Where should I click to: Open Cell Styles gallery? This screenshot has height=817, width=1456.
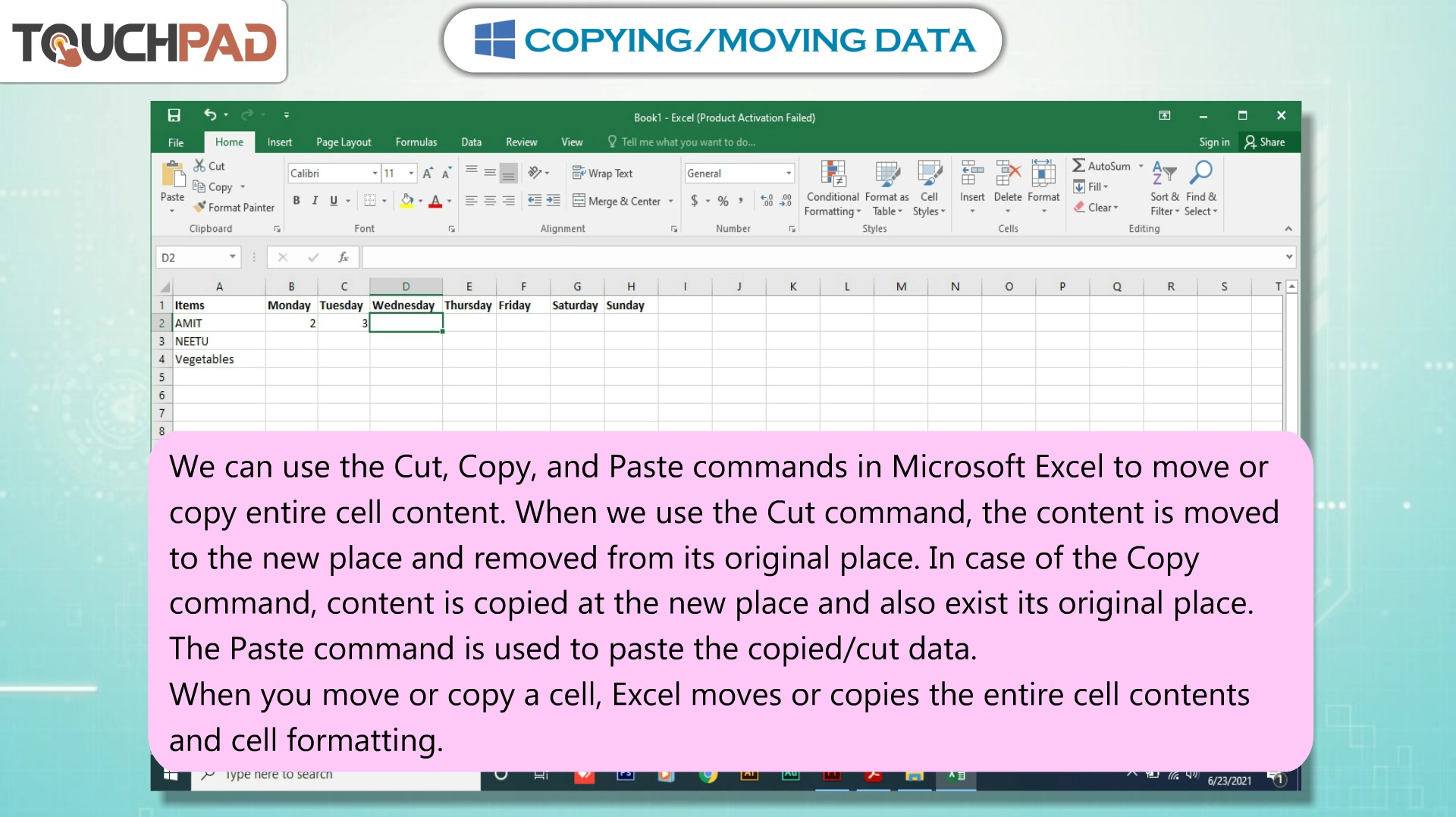tap(929, 189)
